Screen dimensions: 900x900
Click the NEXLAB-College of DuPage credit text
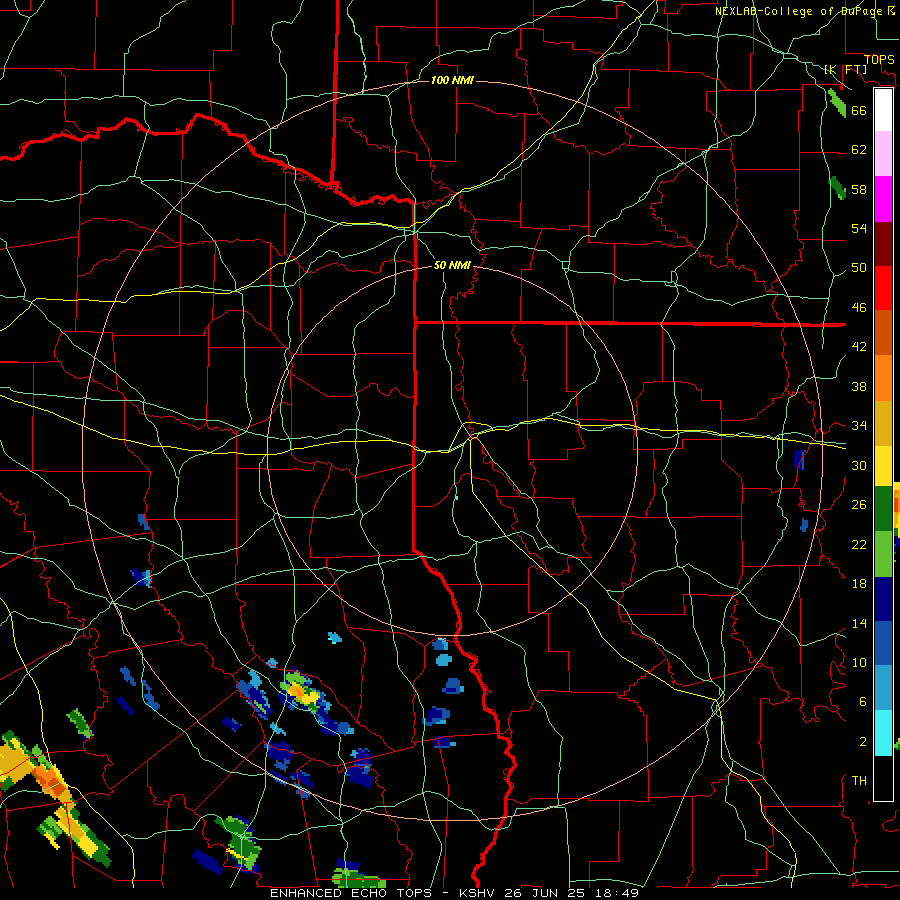(x=805, y=11)
